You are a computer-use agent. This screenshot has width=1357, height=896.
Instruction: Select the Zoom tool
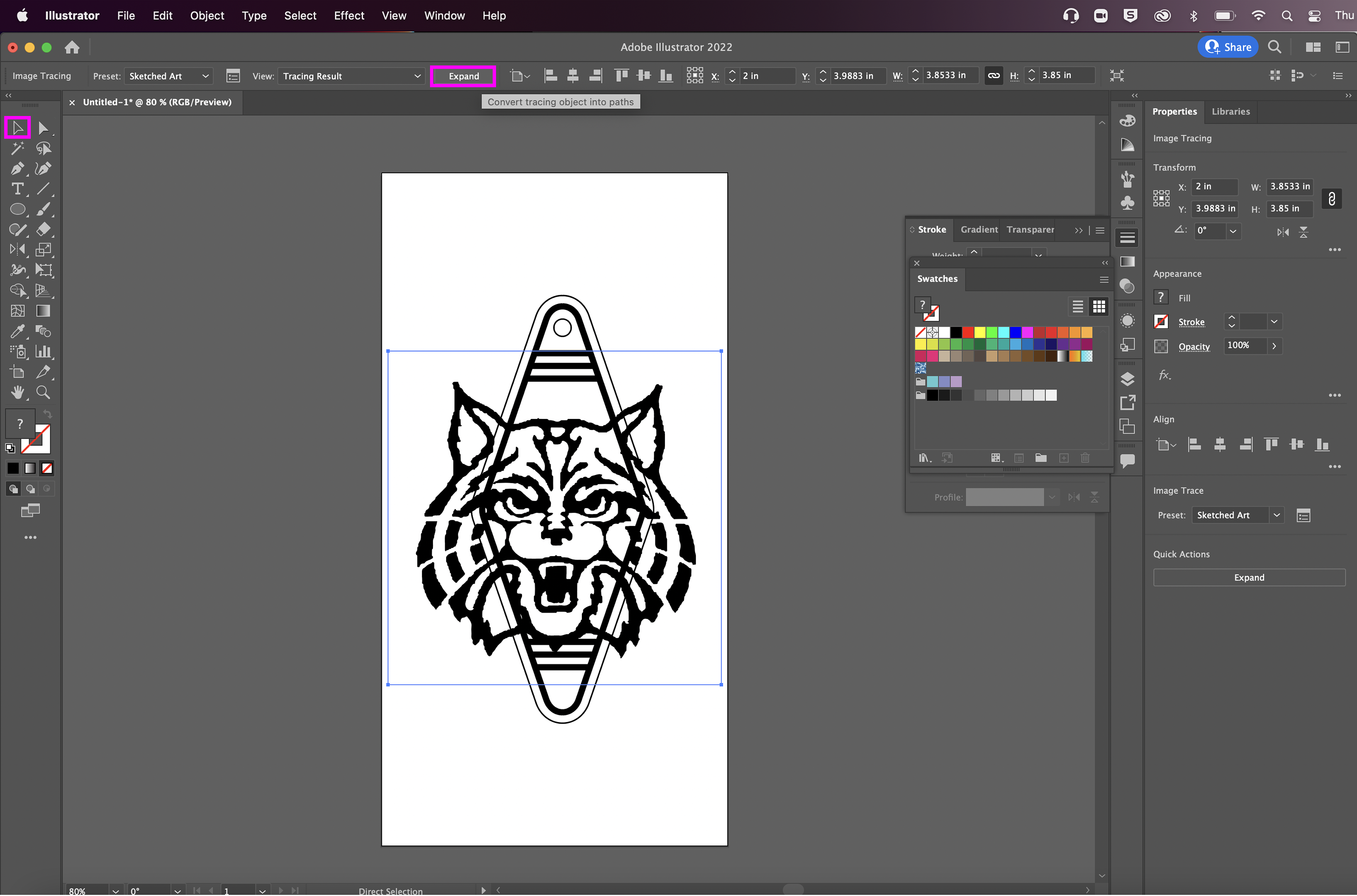[43, 393]
